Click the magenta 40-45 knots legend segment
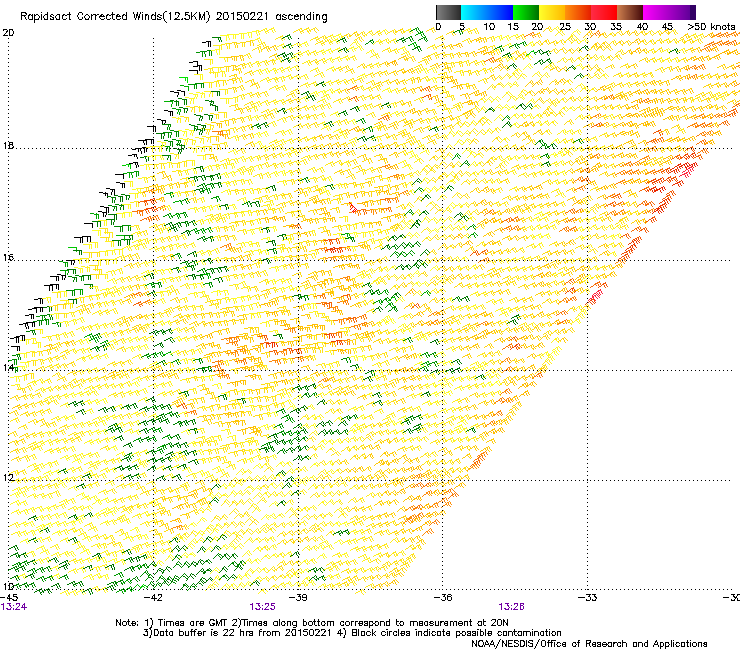 (656, 12)
